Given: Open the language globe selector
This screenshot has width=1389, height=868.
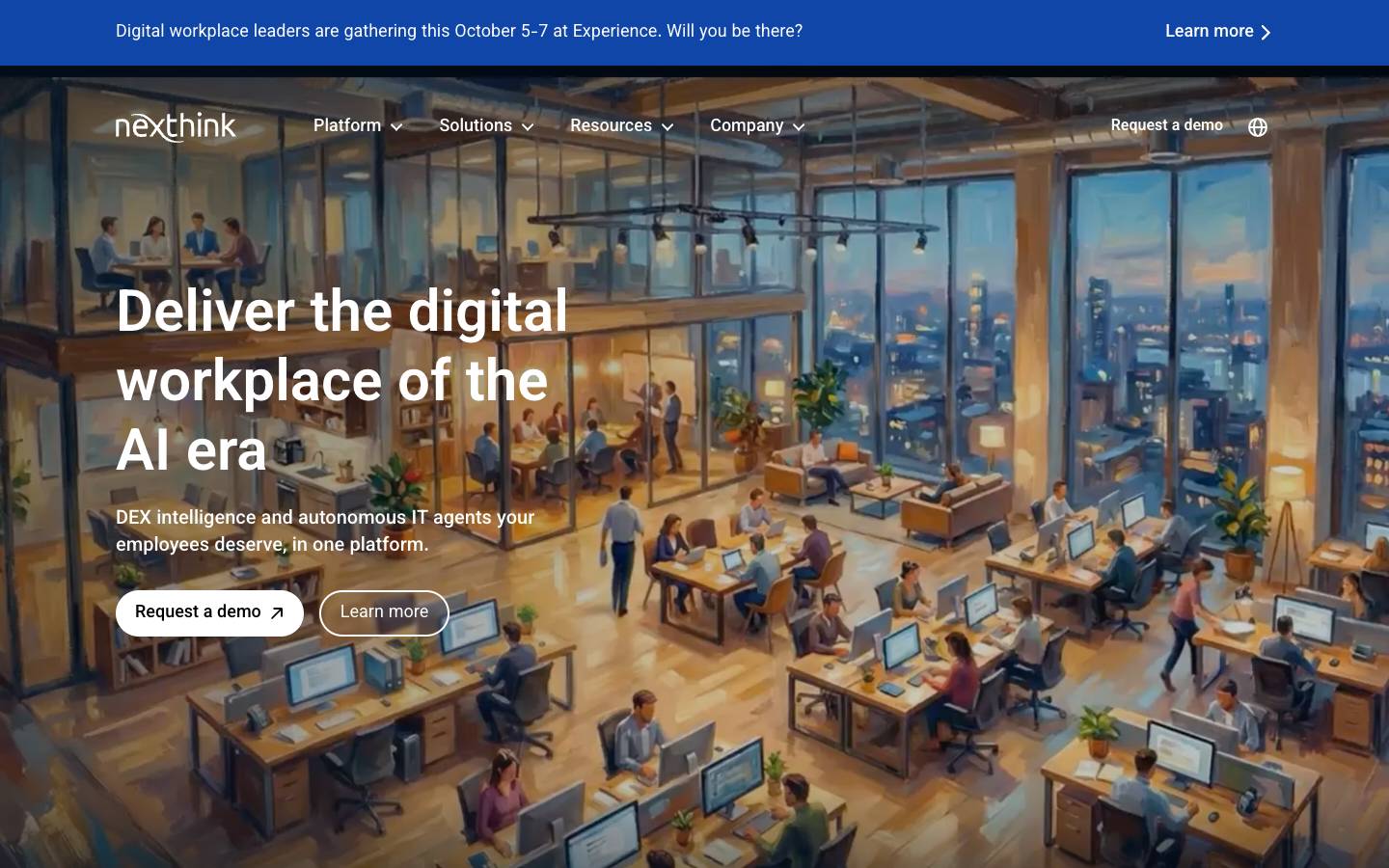Looking at the screenshot, I should 1258,127.
